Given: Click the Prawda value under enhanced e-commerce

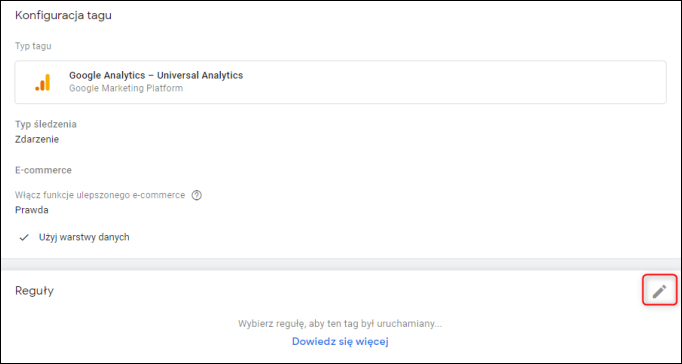Looking at the screenshot, I should coord(31,210).
